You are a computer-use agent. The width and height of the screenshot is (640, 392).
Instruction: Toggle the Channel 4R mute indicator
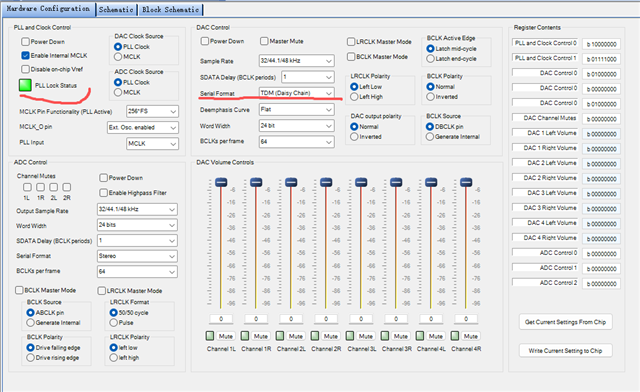(x=455, y=336)
